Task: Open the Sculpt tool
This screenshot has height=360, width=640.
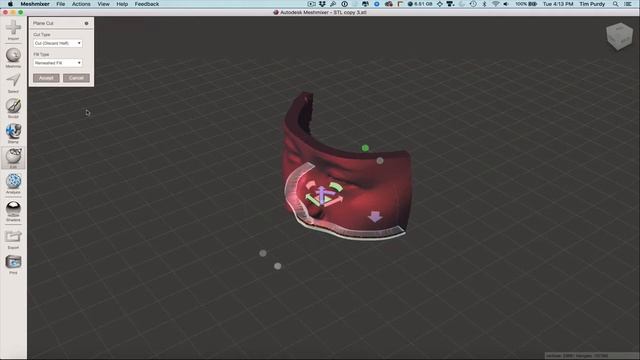Action: click(x=13, y=108)
